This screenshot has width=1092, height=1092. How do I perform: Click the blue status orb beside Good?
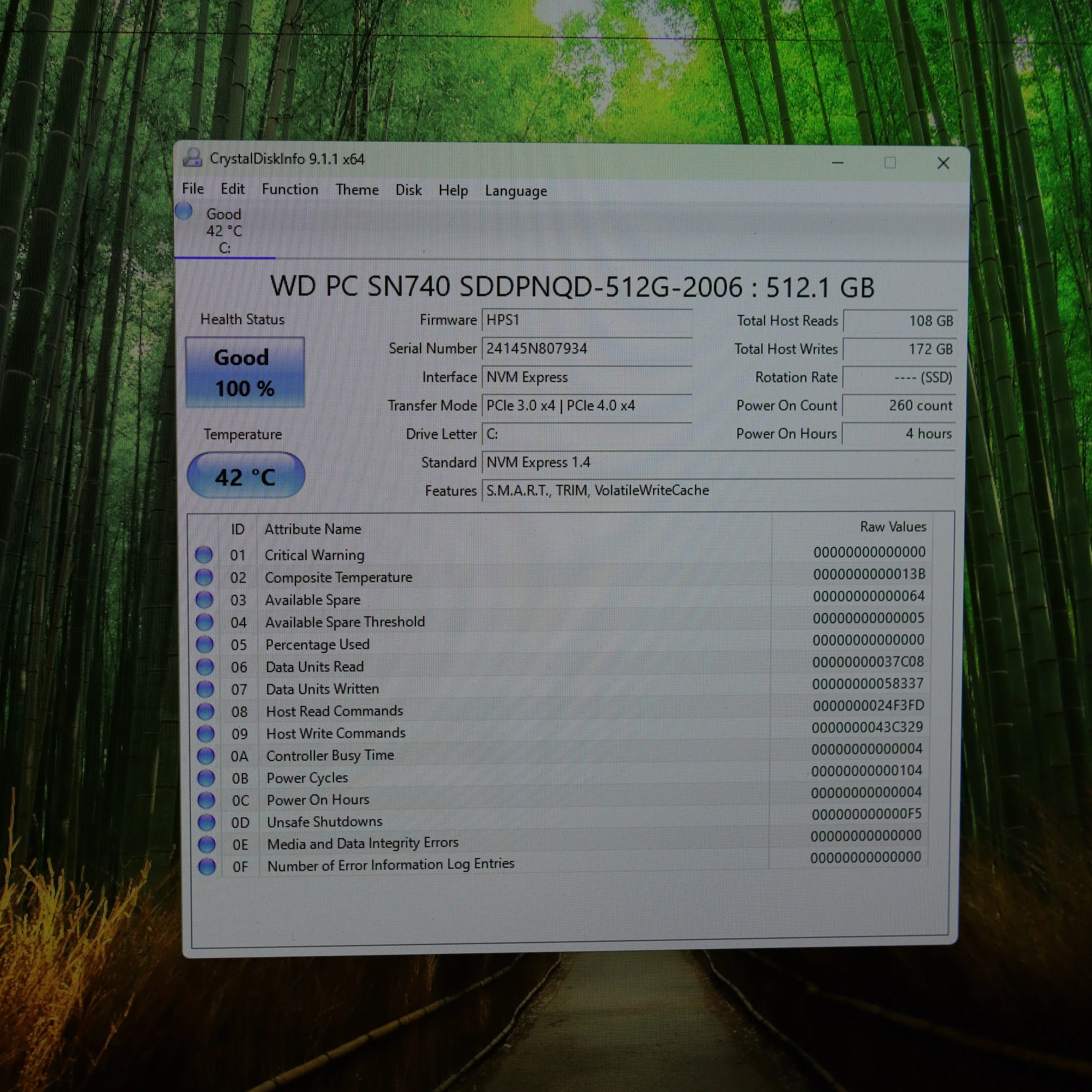tap(184, 211)
